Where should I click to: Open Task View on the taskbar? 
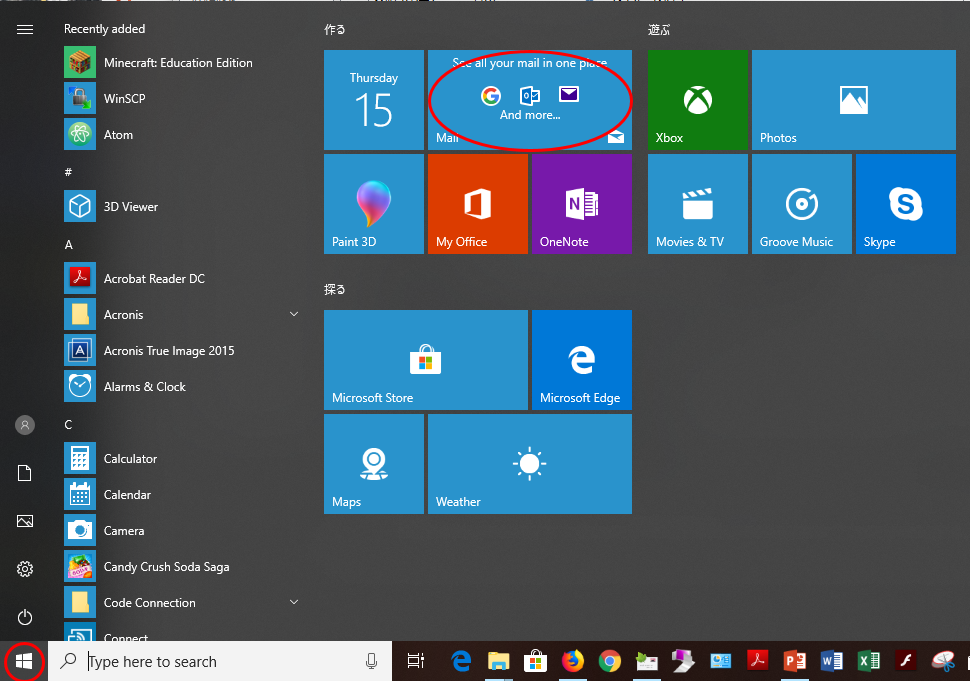tap(416, 661)
